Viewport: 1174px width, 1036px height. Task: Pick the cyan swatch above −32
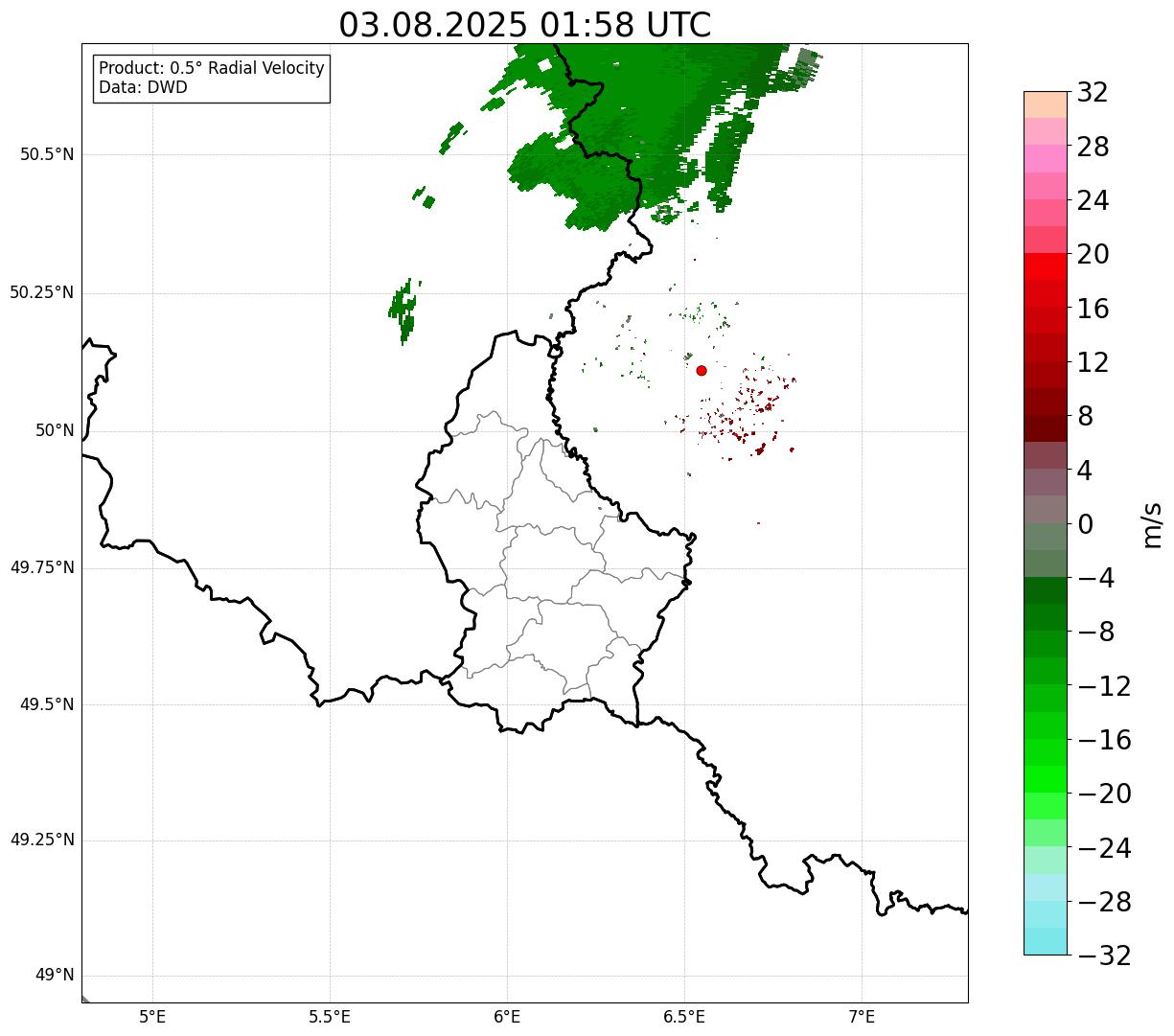coord(1046,941)
